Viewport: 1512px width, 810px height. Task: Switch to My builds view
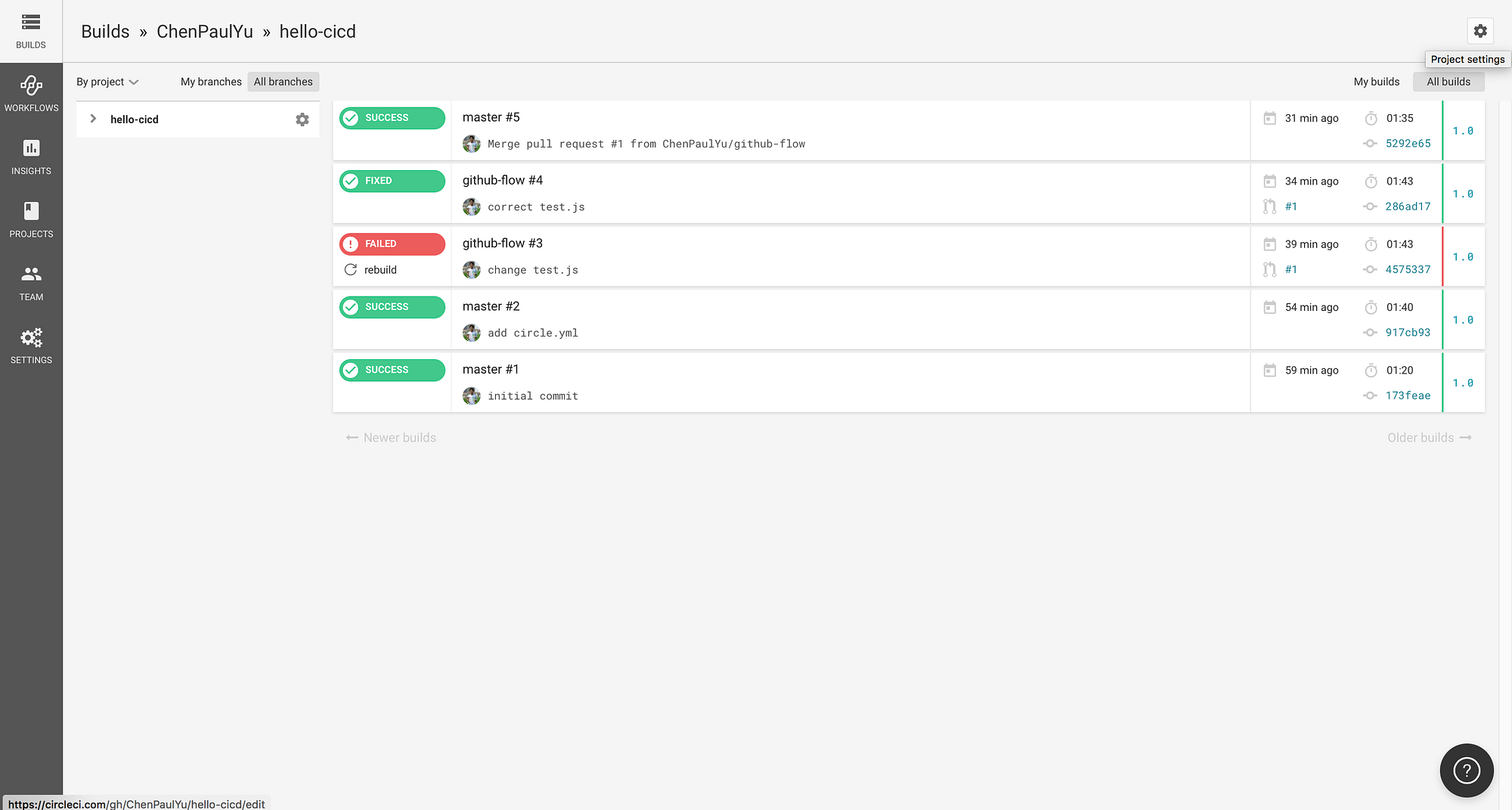(1376, 82)
